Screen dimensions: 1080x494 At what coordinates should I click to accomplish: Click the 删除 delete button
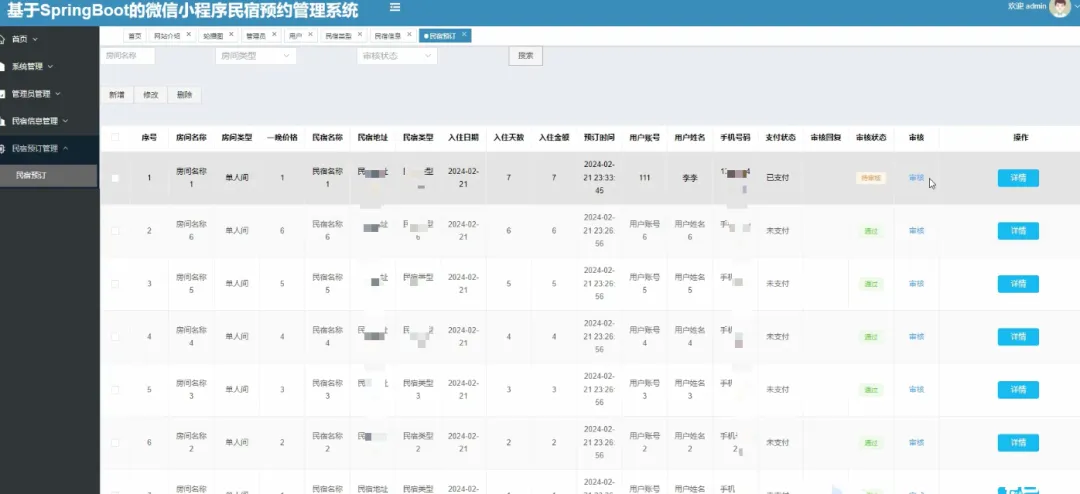(x=184, y=95)
